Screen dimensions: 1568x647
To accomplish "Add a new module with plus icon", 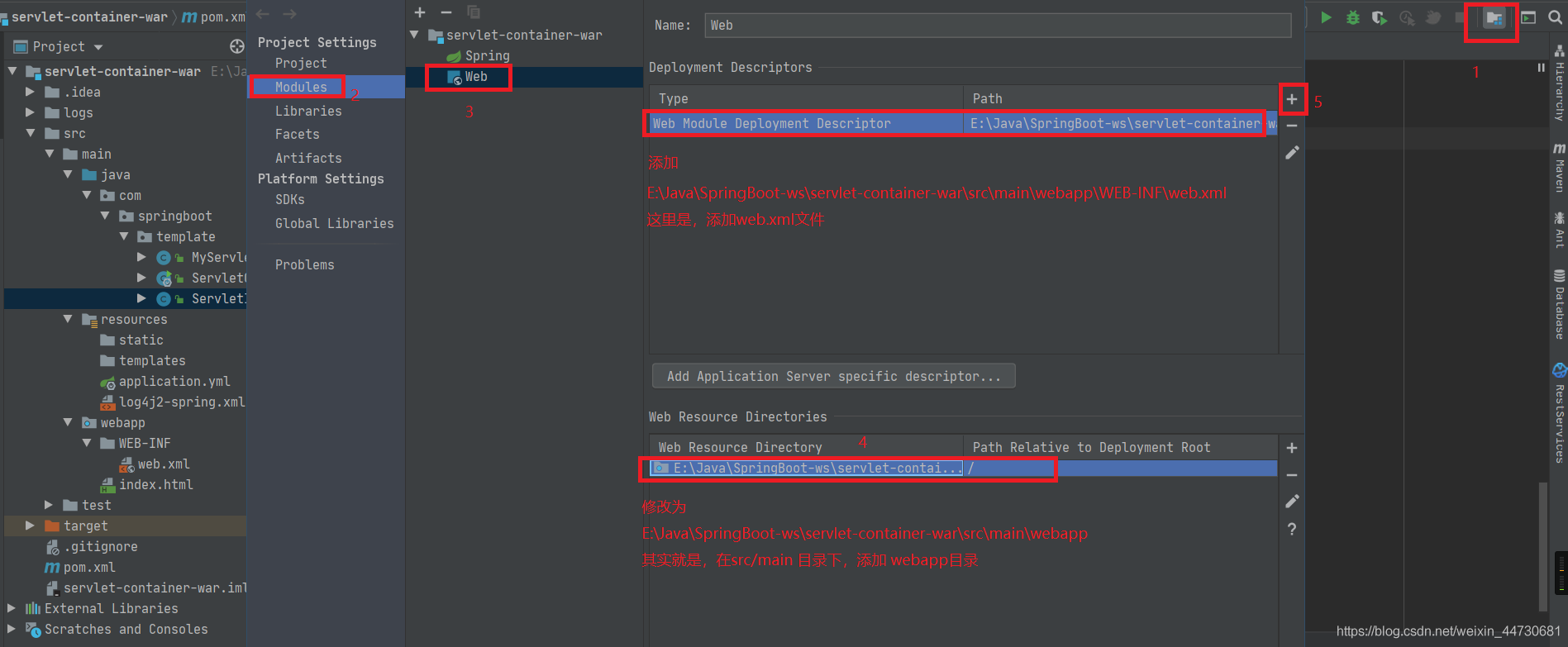I will coord(420,12).
